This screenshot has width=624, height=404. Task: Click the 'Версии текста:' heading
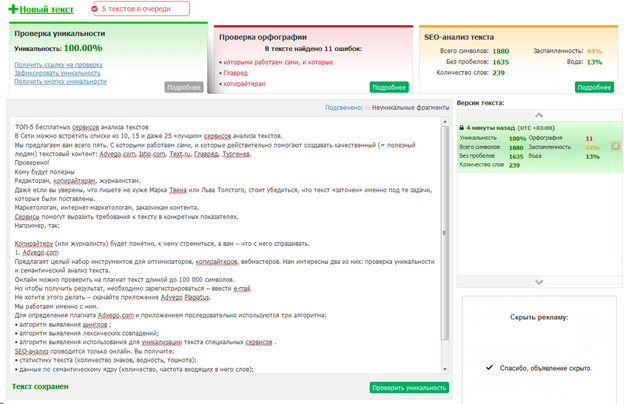(x=480, y=103)
